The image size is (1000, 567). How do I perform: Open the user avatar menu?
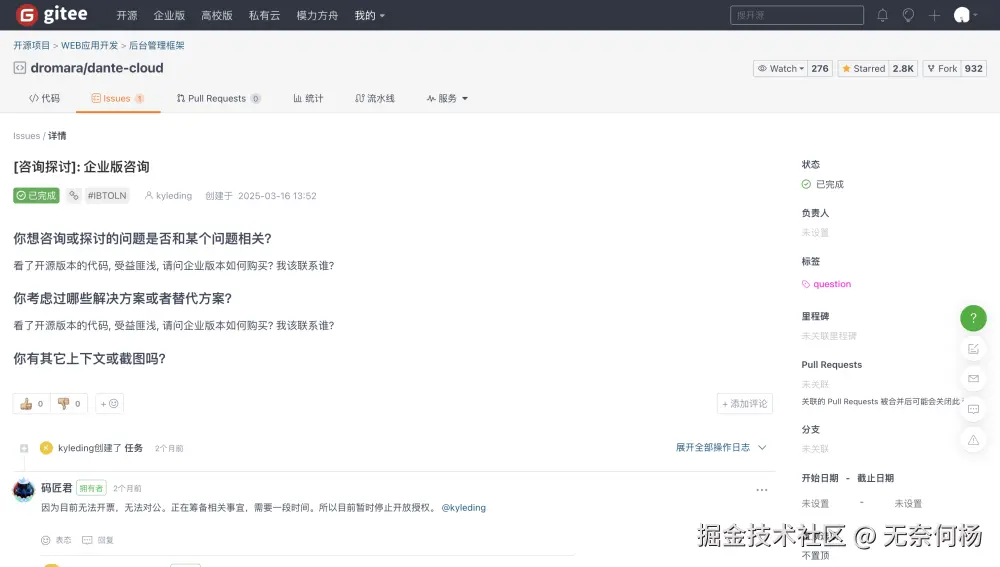965,15
